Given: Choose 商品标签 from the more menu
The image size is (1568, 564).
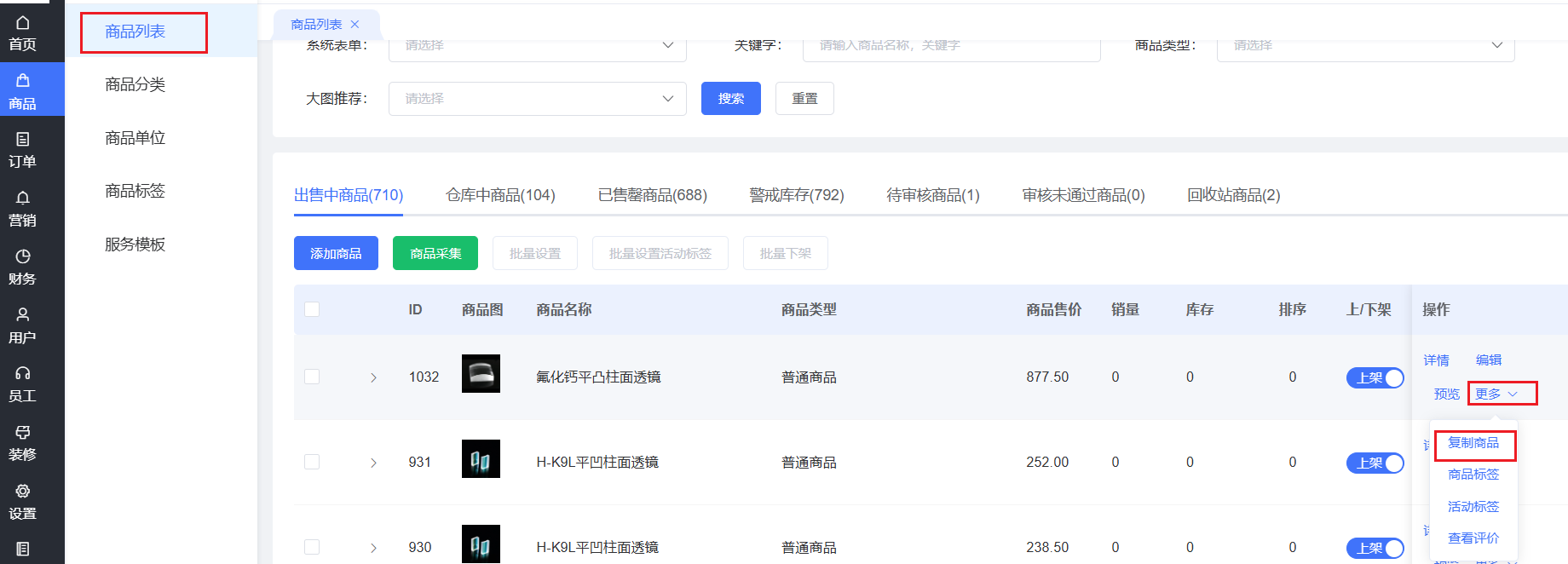Looking at the screenshot, I should point(1473,475).
